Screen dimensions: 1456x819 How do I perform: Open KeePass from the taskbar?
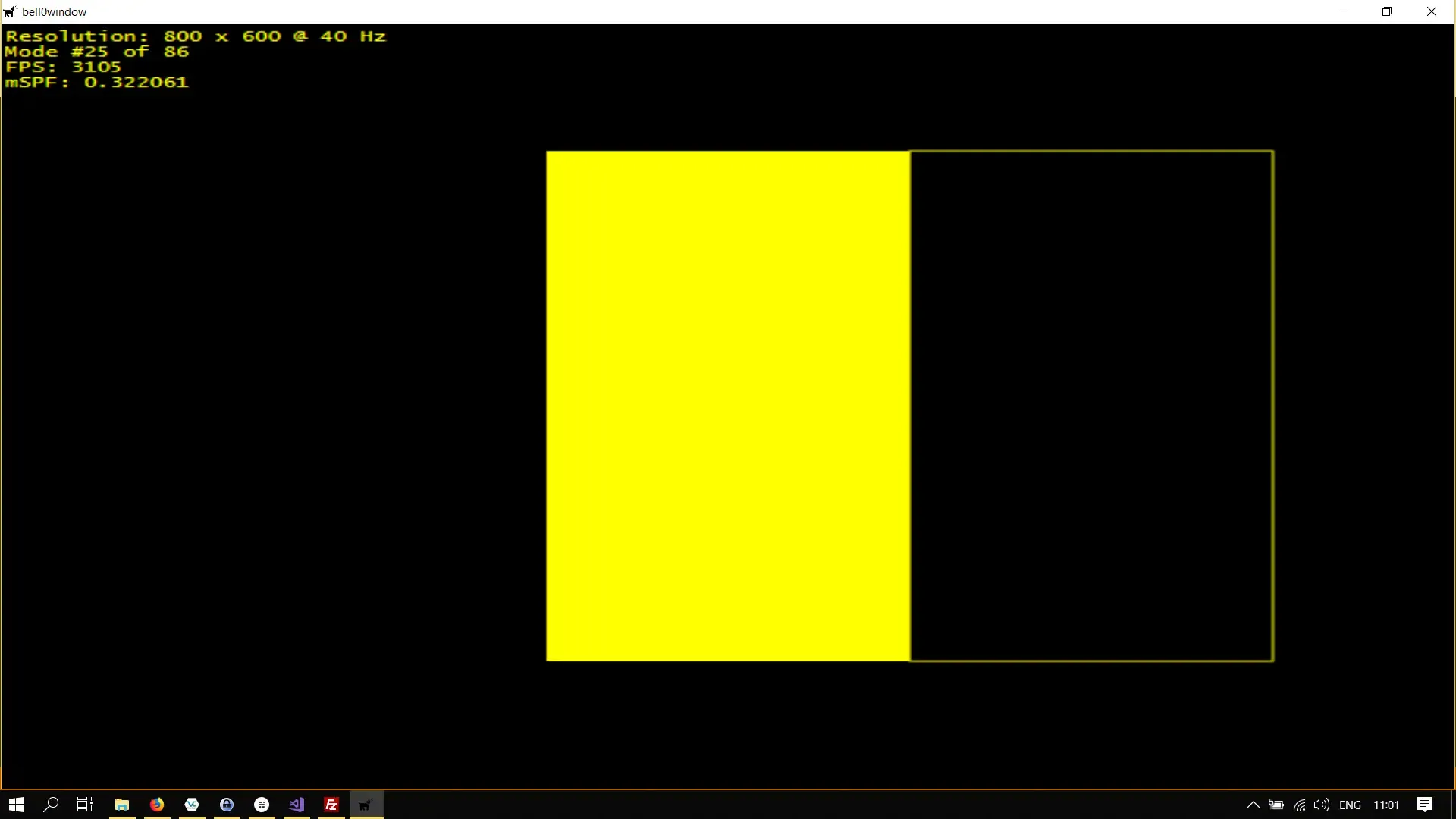(226, 805)
